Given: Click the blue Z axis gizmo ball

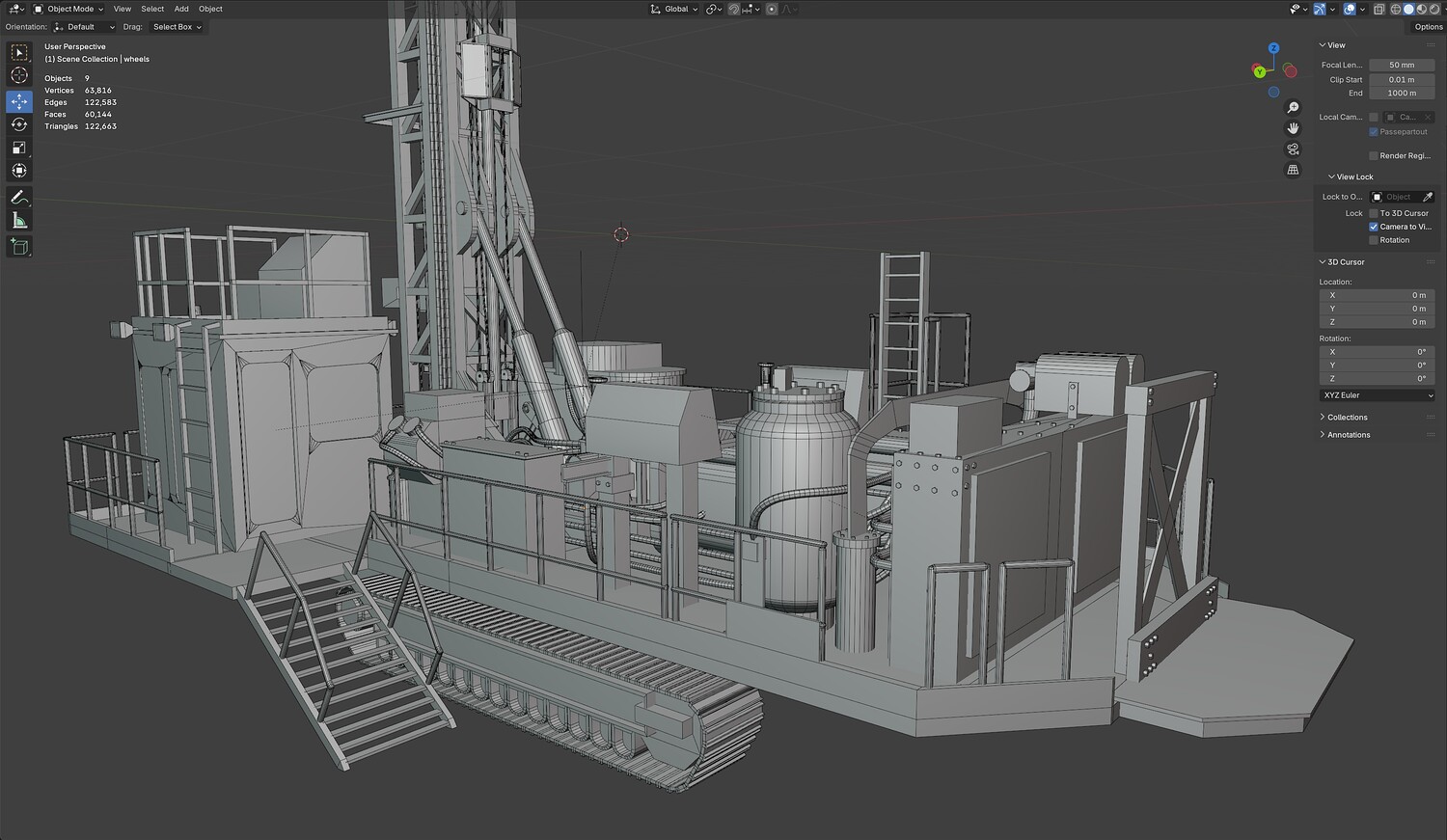Looking at the screenshot, I should 1273,48.
